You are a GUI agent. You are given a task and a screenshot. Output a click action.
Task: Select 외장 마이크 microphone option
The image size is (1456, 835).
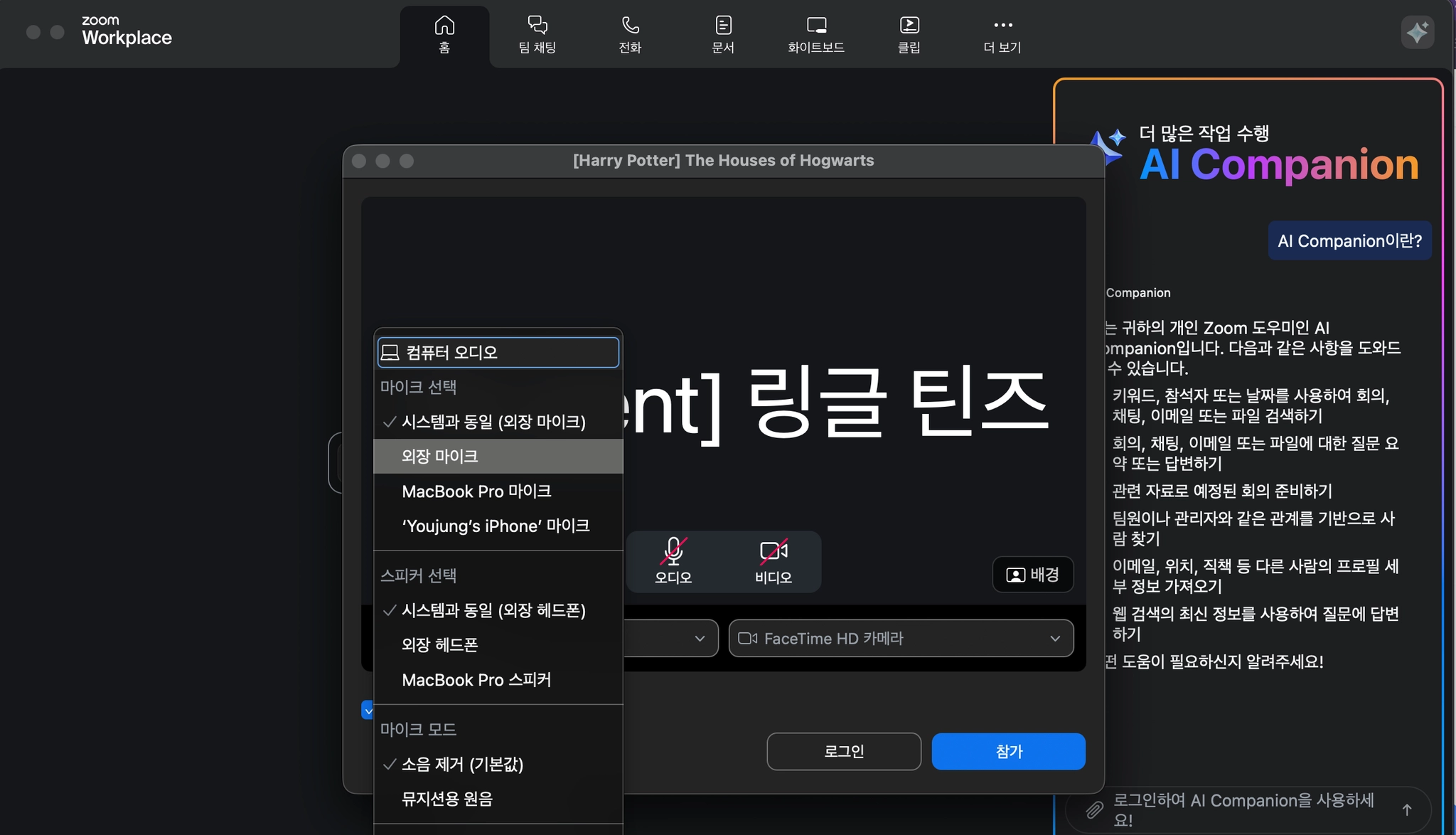439,457
